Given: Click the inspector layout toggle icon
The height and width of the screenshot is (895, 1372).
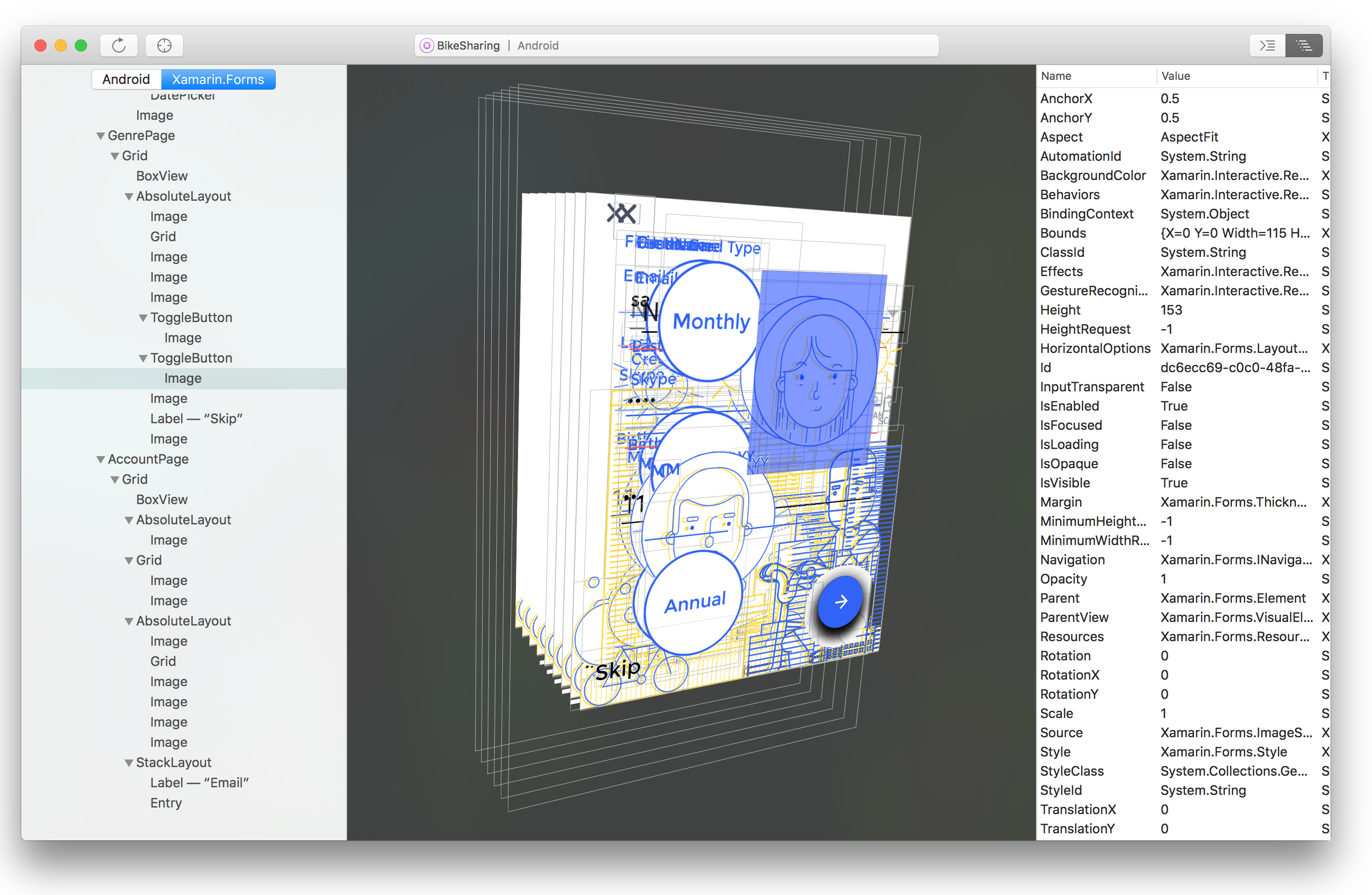Looking at the screenshot, I should click(1307, 45).
